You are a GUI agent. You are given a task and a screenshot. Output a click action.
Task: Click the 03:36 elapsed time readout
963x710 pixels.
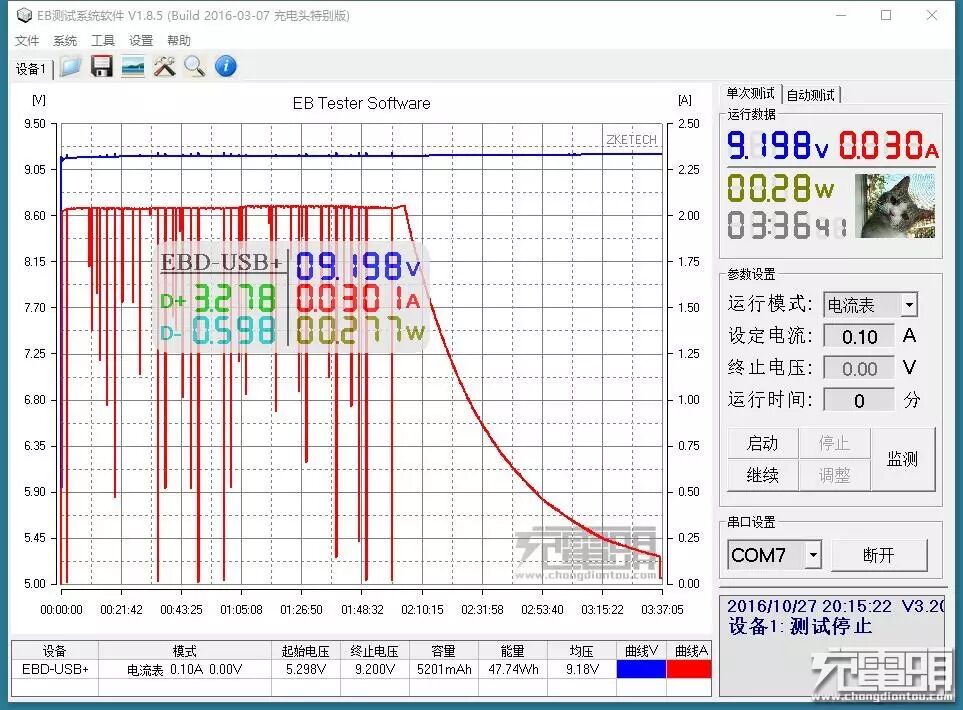coord(787,225)
